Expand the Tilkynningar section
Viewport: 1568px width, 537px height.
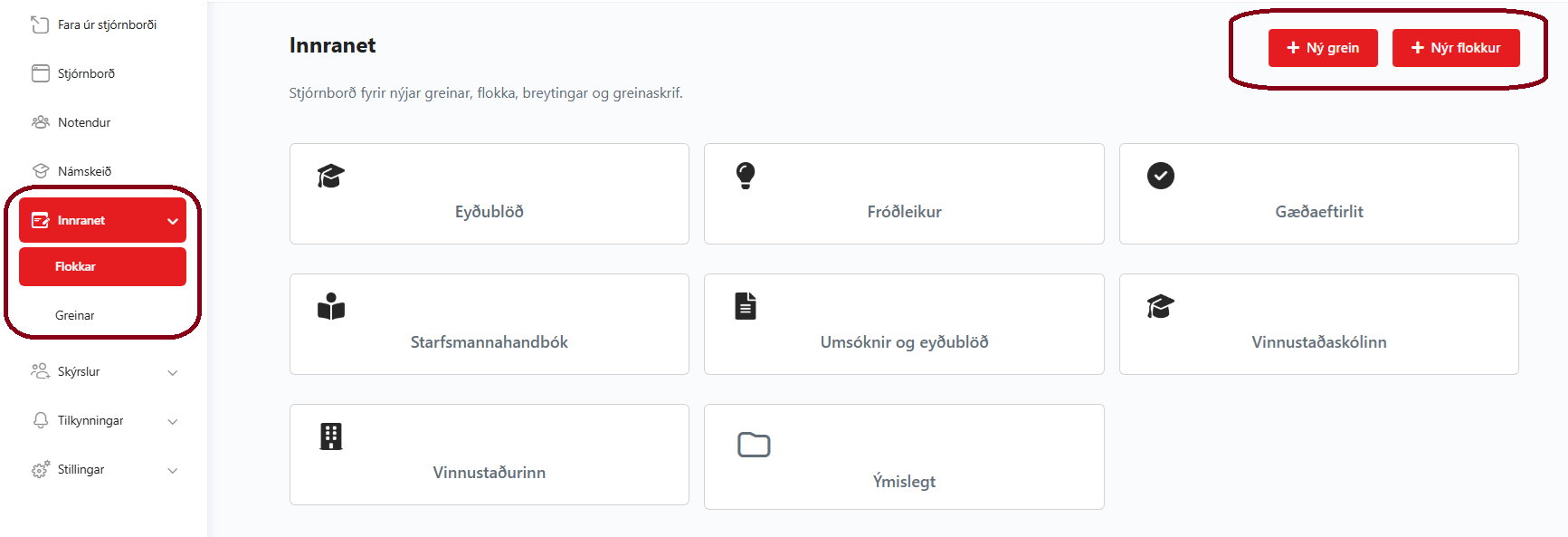point(173,420)
